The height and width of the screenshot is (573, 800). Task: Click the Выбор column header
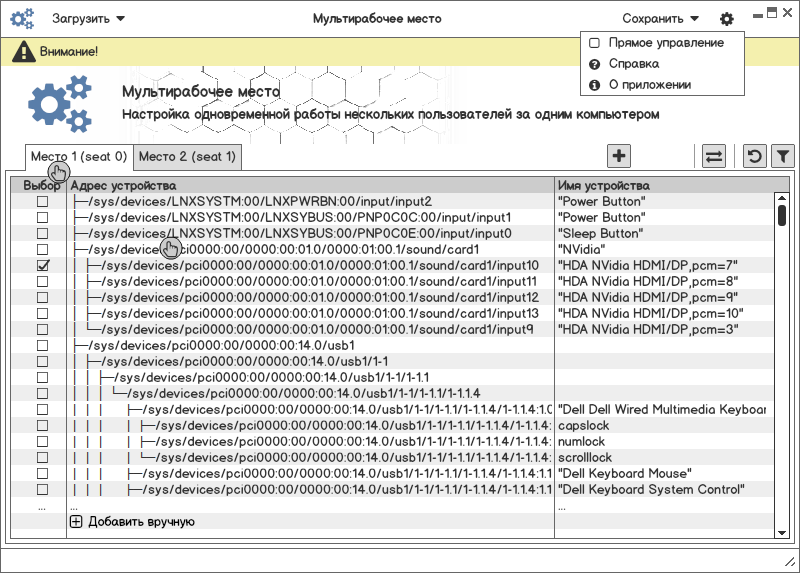coord(41,186)
